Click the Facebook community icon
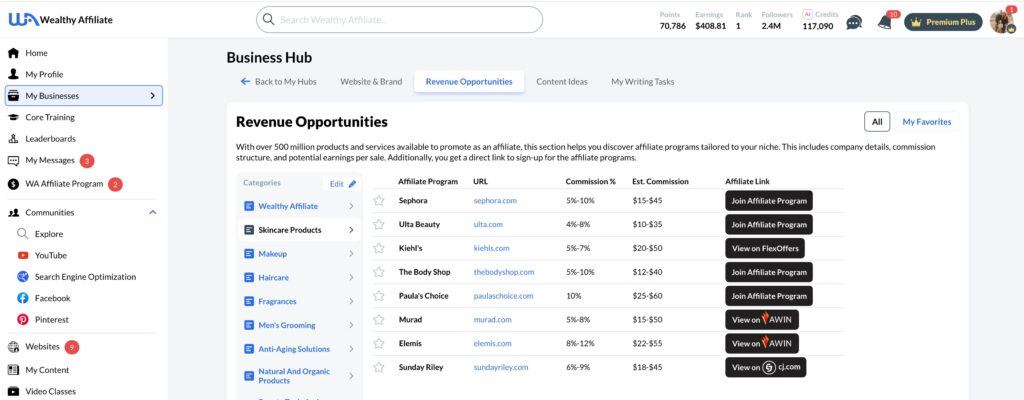This screenshot has width=1024, height=400. (x=23, y=298)
